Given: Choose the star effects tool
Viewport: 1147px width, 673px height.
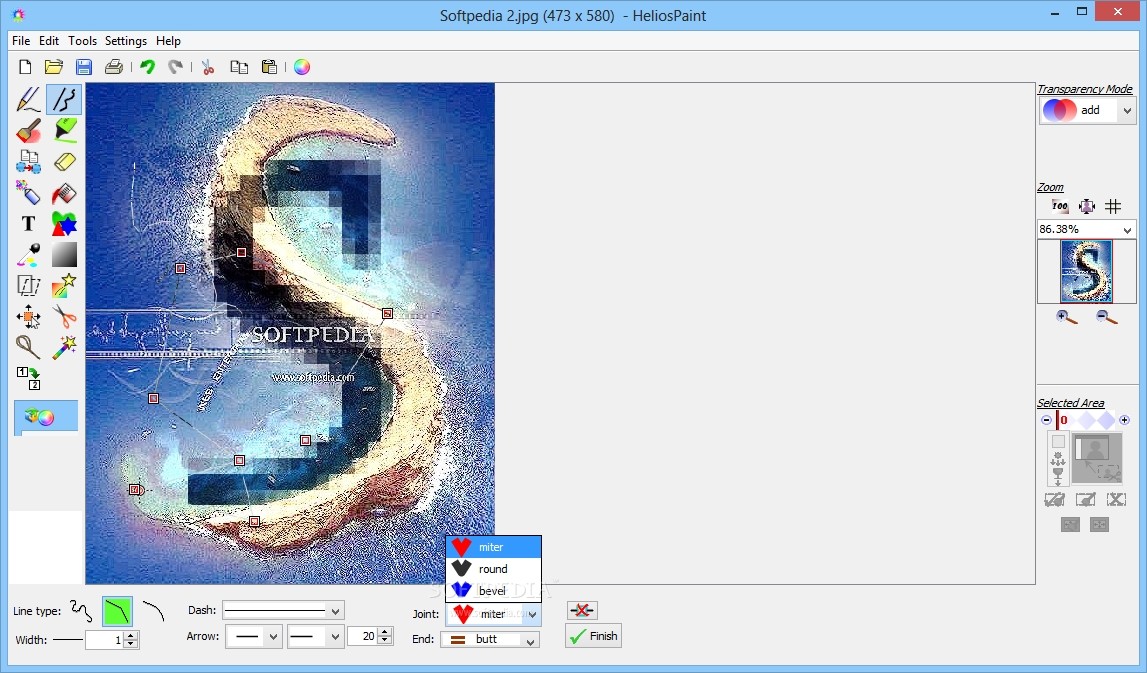Looking at the screenshot, I should click(x=64, y=286).
